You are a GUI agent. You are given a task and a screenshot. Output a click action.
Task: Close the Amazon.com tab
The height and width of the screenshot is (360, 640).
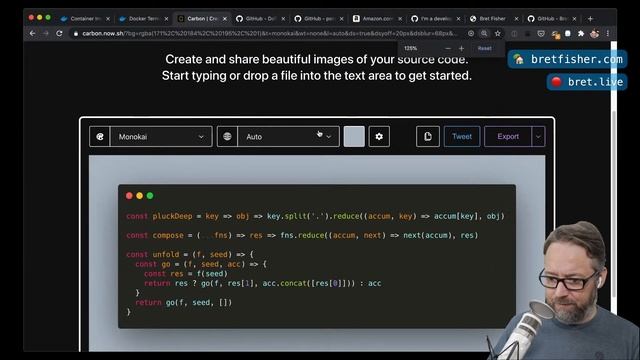(400, 19)
